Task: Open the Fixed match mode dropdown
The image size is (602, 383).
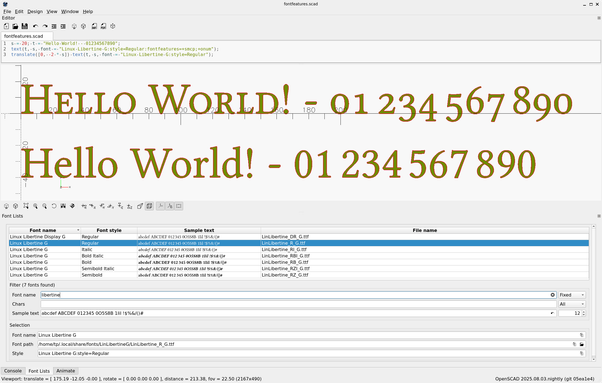Action: pyautogui.click(x=572, y=295)
